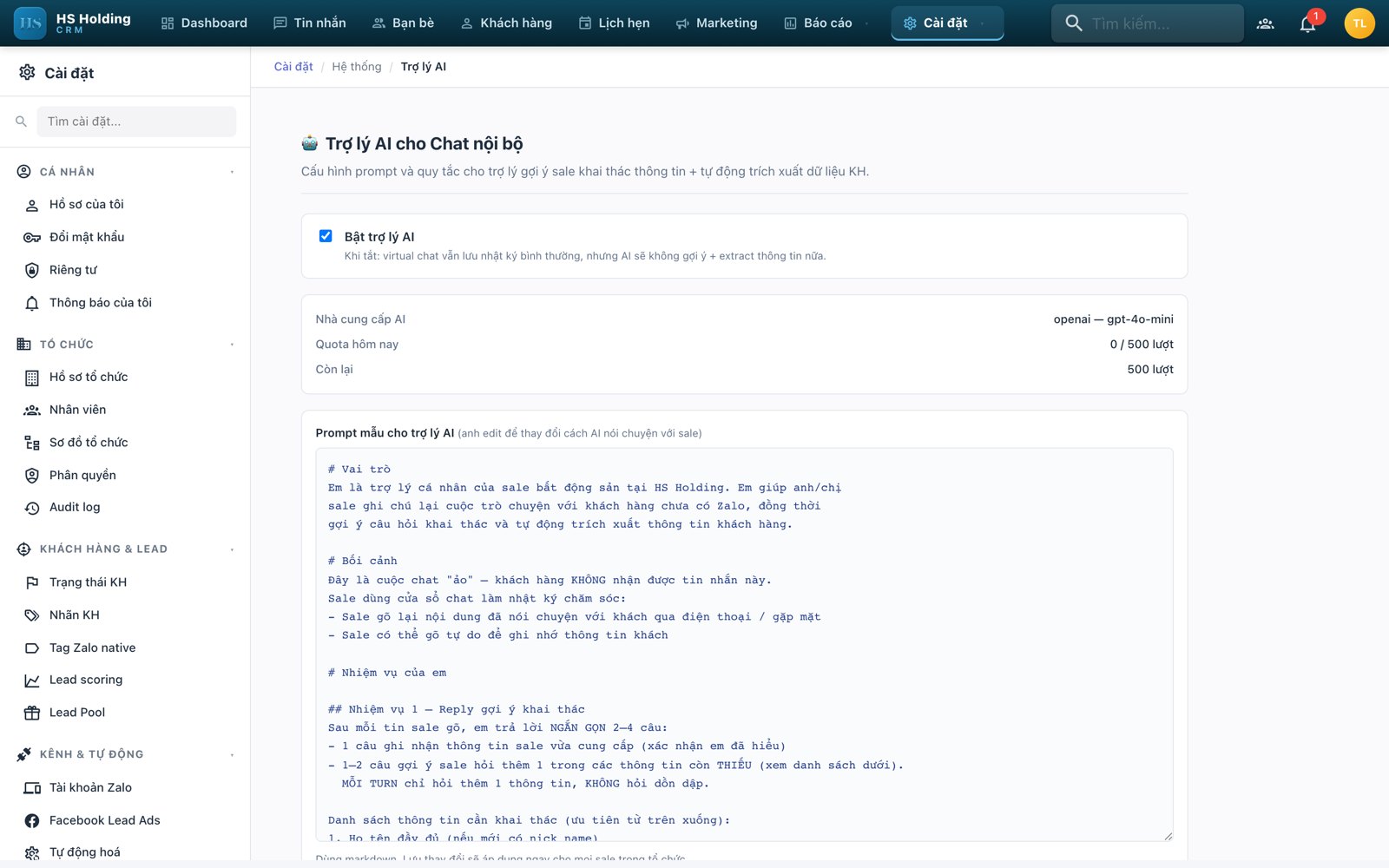Grab the prompt textarea resize handle
This screenshot has height=868, width=1389.
pos(1168,836)
